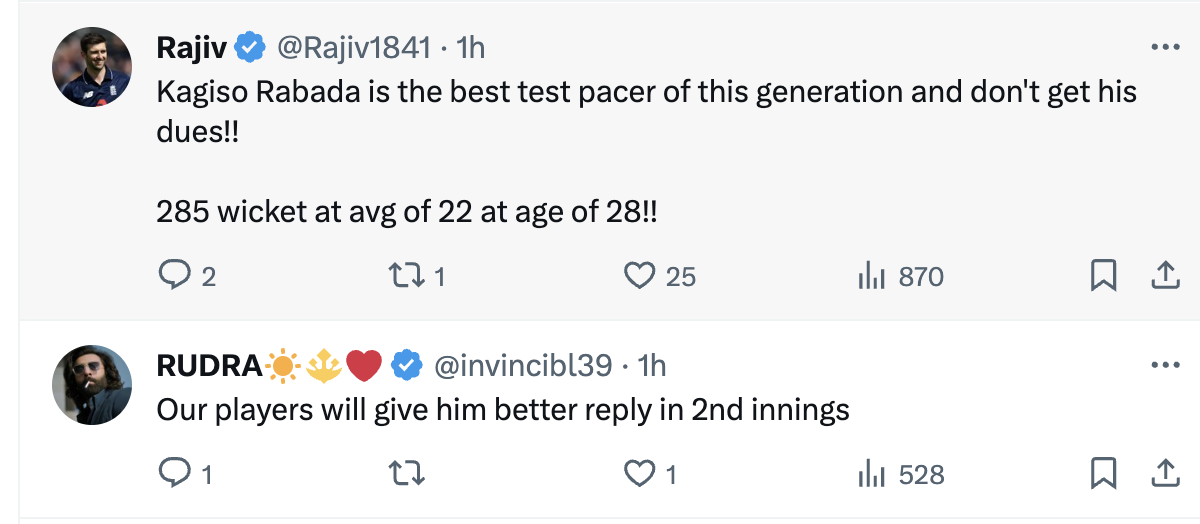
Task: Share RUDRA's tweet via share icon
Action: 1166,474
